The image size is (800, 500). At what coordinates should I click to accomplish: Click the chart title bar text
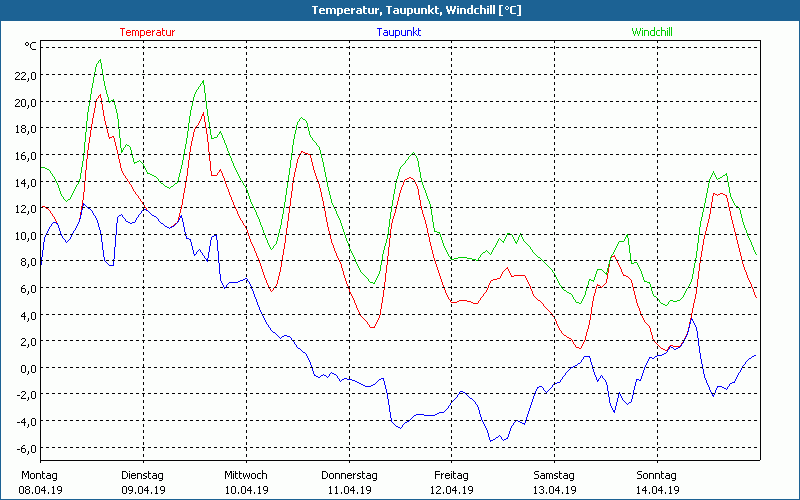pyautogui.click(x=402, y=10)
